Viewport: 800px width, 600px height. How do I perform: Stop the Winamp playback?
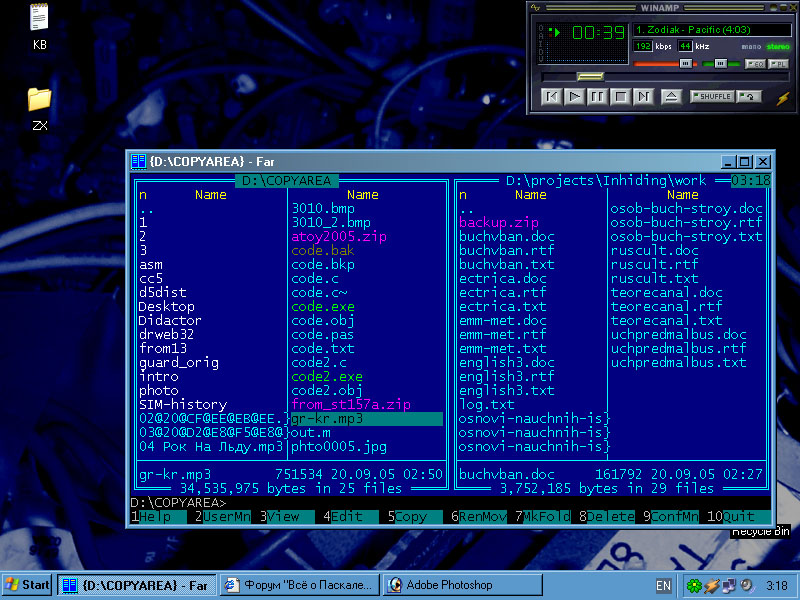(620, 97)
